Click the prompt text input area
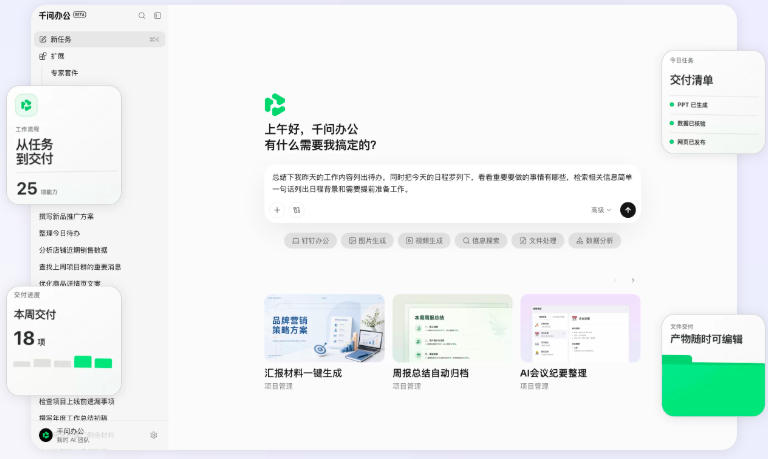The image size is (768, 459). click(x=452, y=183)
